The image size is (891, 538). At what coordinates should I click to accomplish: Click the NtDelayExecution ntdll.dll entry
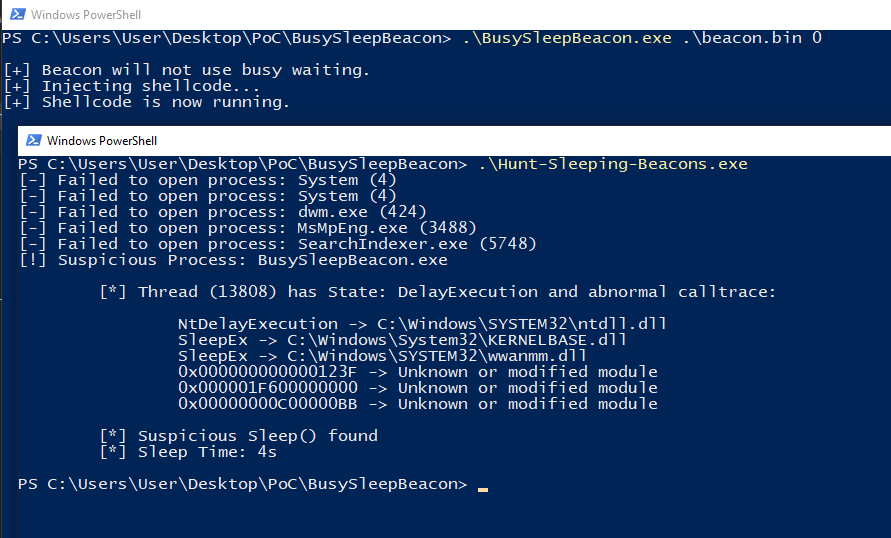click(422, 324)
